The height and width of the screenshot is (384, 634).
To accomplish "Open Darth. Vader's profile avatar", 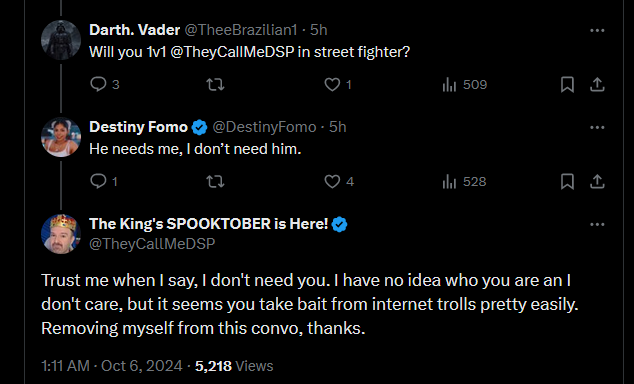I will click(61, 40).
